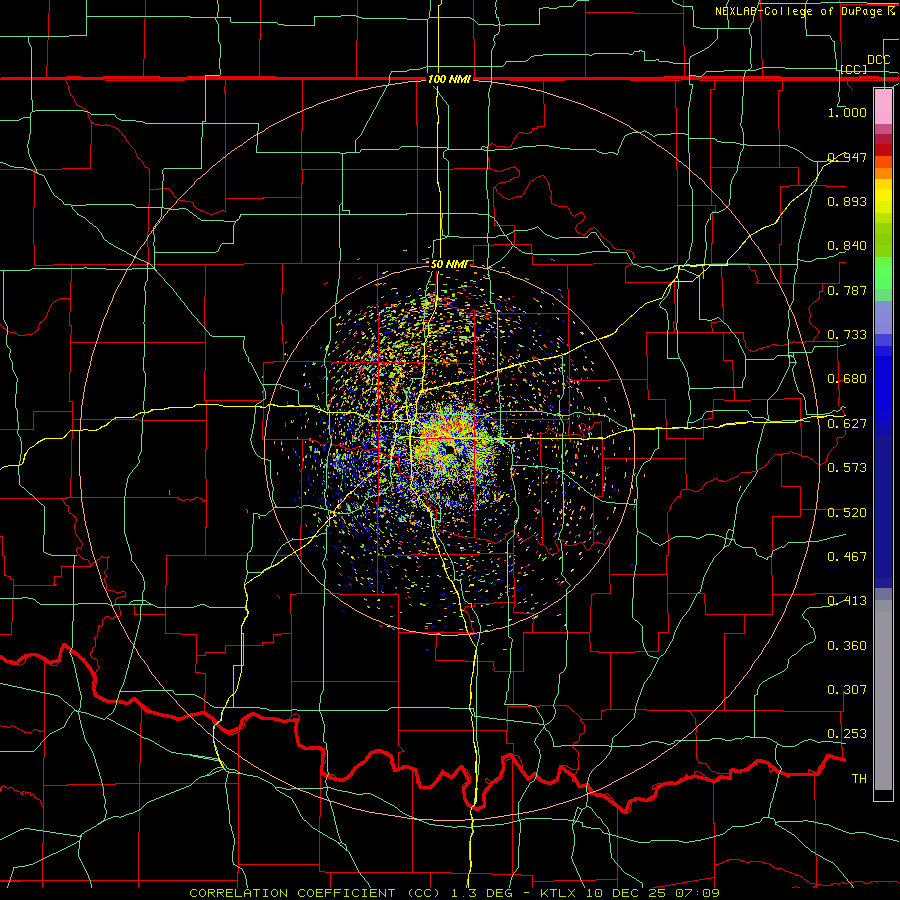Image resolution: width=900 pixels, height=900 pixels.
Task: Pick the pink segment atop the color bar
Action: point(883,106)
